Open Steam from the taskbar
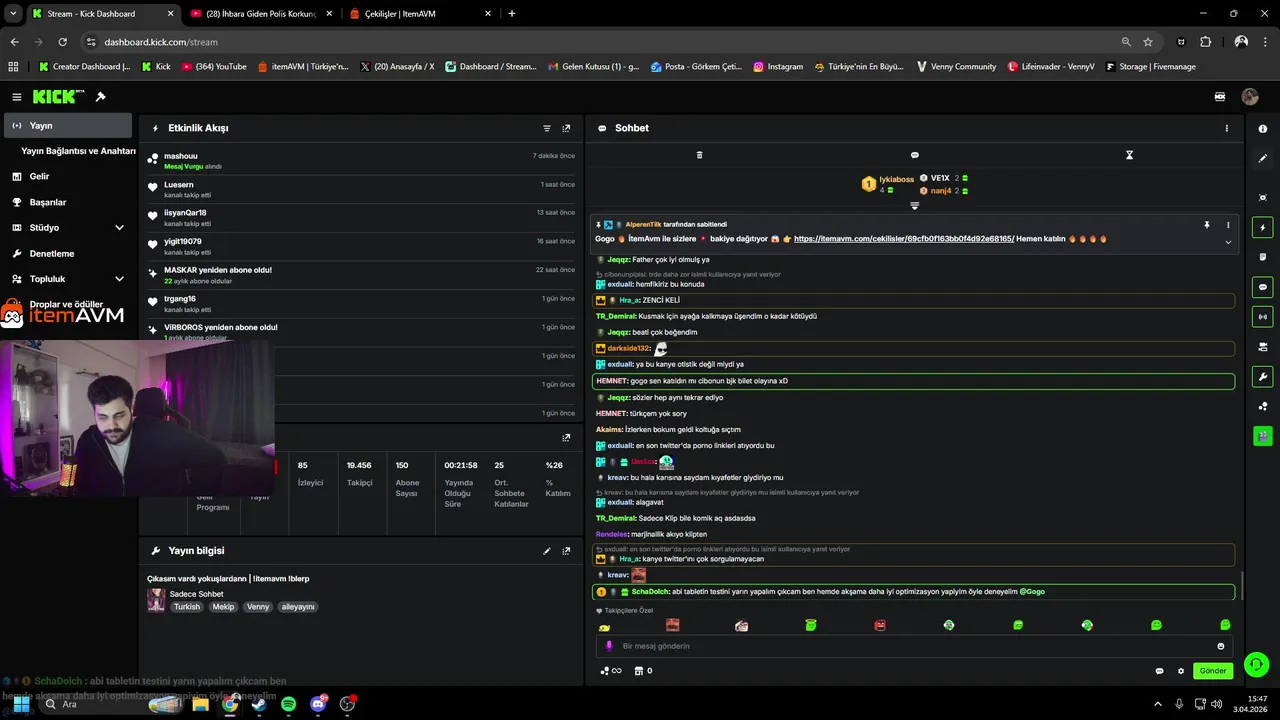Viewport: 1280px width, 720px height. 259,704
